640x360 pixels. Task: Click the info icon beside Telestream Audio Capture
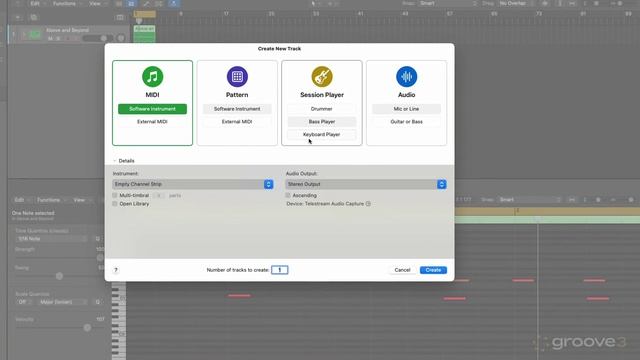368,204
